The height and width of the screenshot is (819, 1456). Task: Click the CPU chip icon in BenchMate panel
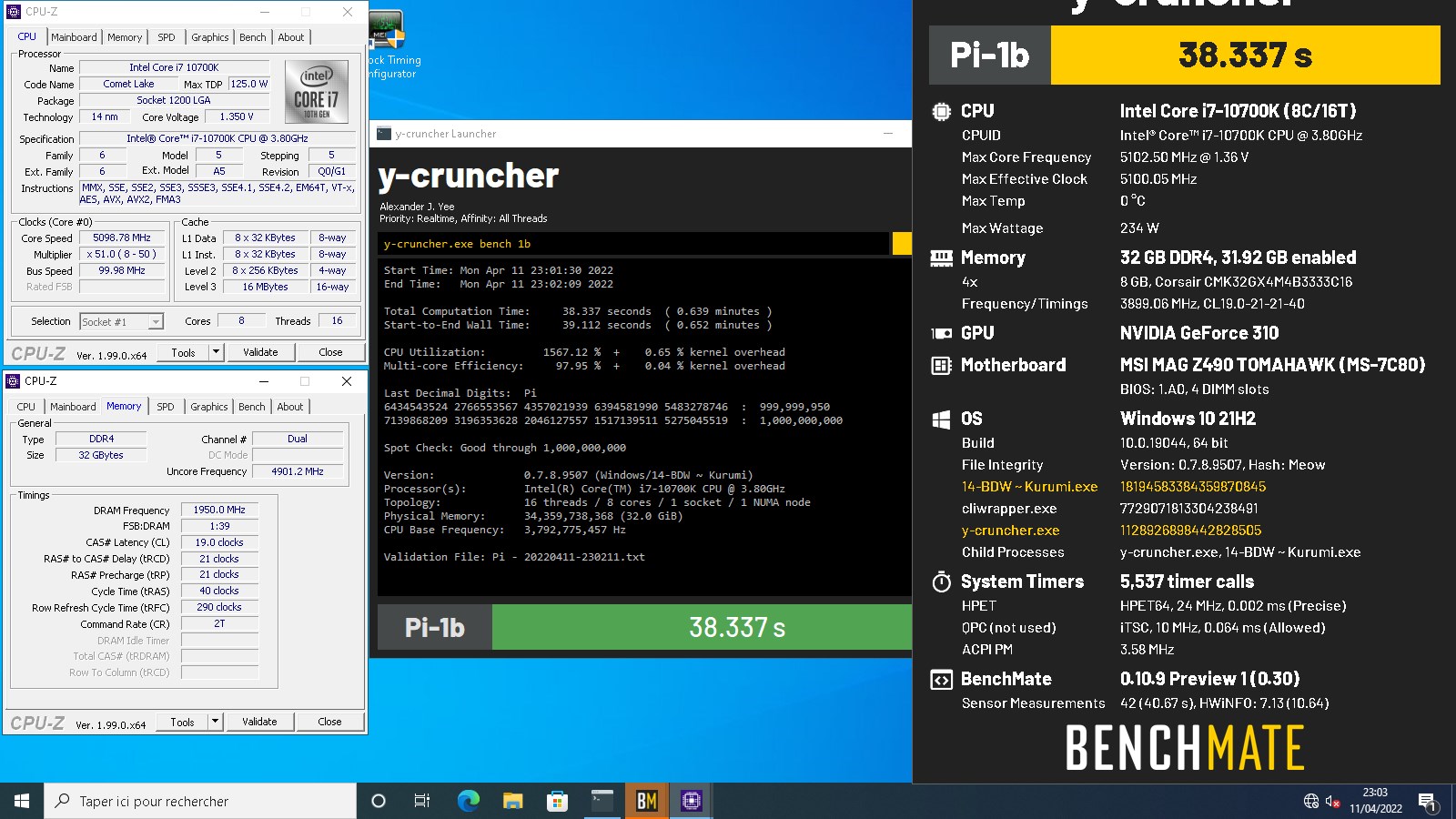(941, 111)
